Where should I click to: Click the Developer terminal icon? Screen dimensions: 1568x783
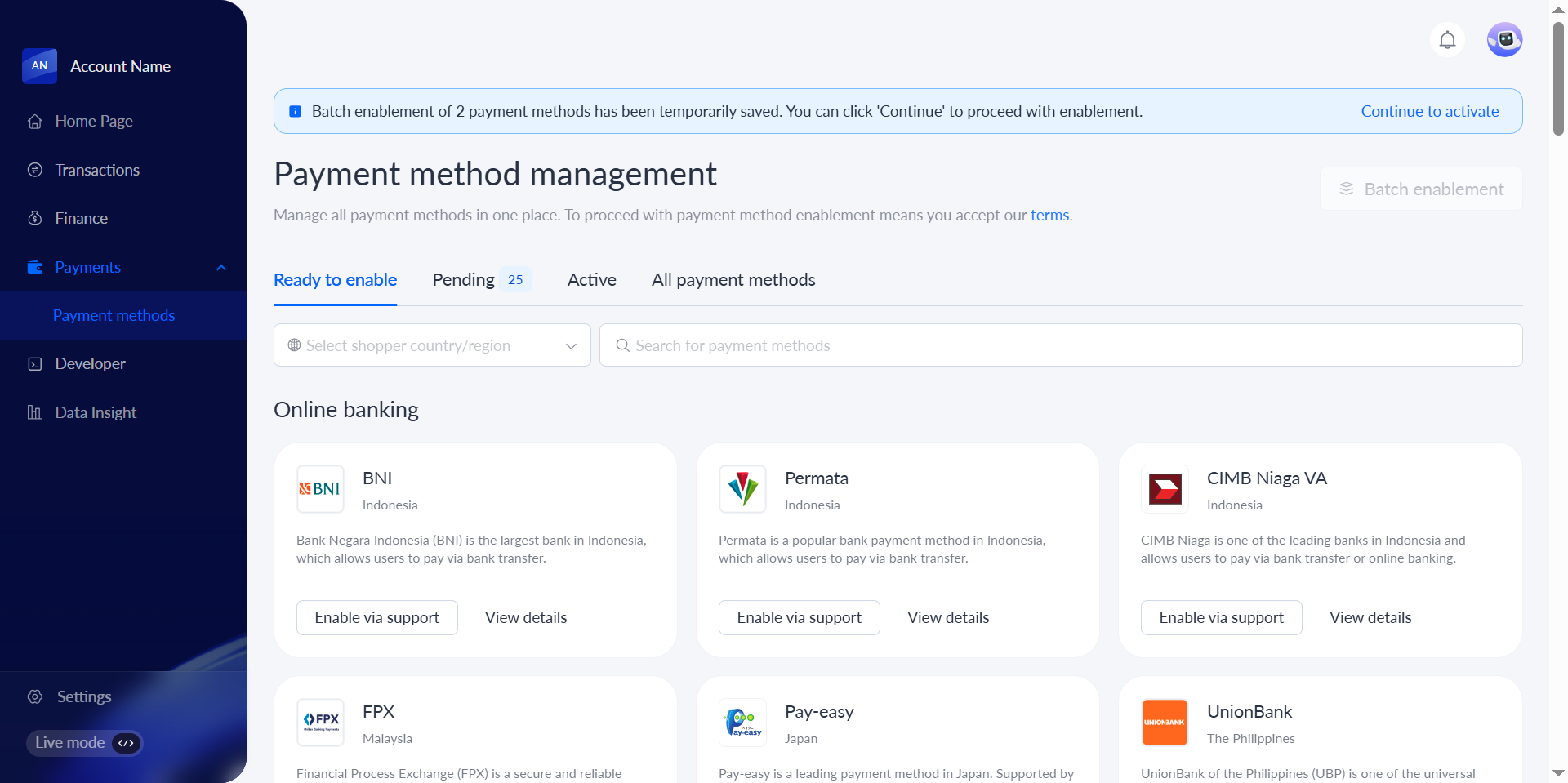pyautogui.click(x=35, y=364)
